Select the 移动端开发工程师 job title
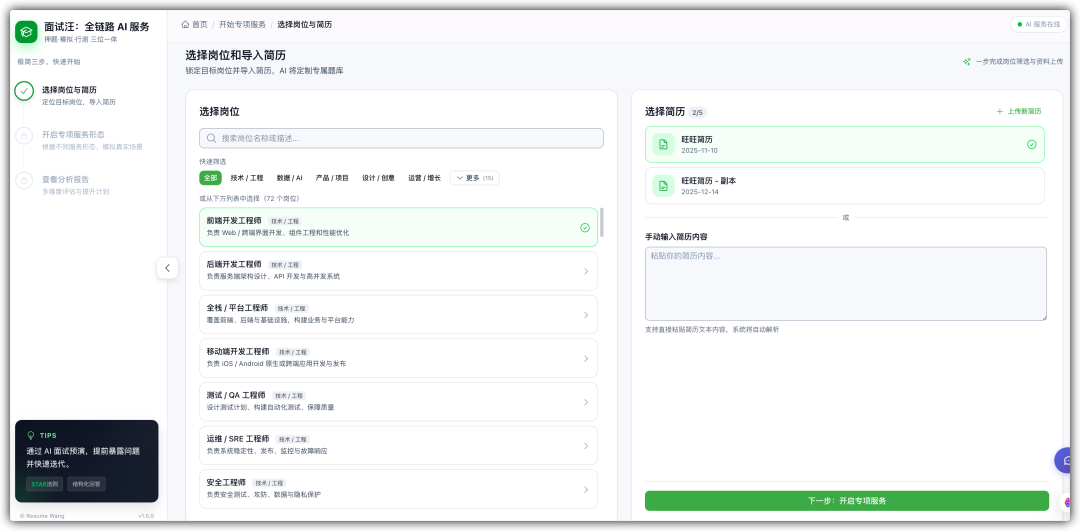Viewport: 1080px width, 531px height. pos(238,351)
